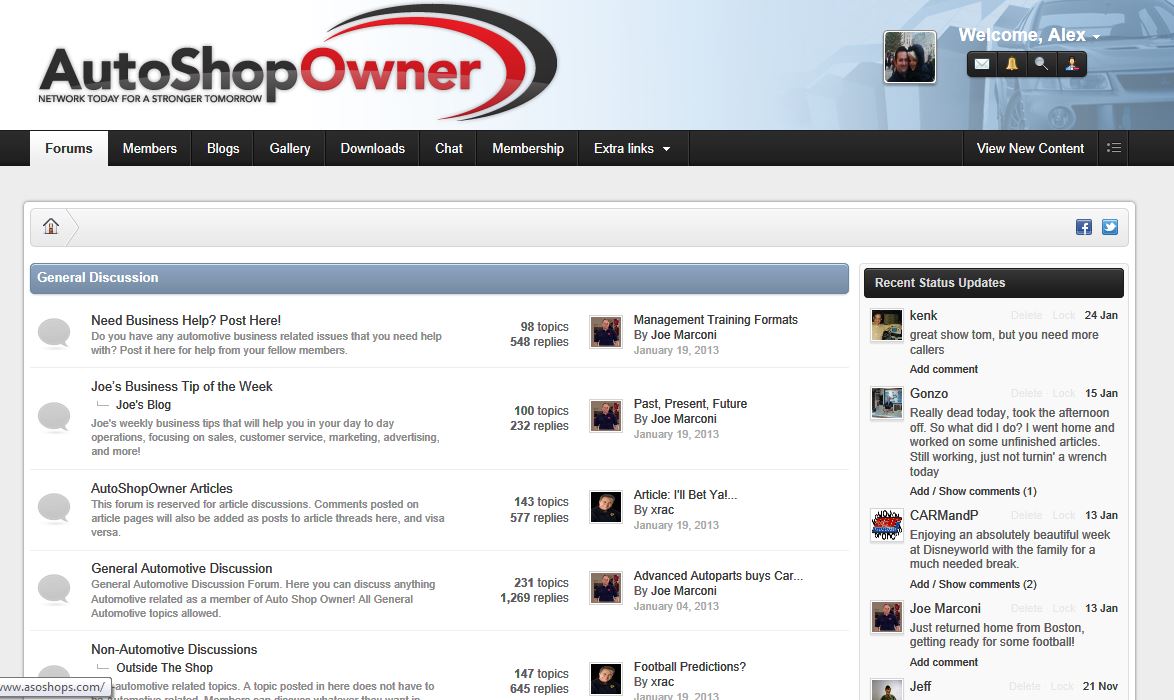The width and height of the screenshot is (1174, 700).
Task: Click forum status bubble for Need Business Help
Action: point(54,333)
